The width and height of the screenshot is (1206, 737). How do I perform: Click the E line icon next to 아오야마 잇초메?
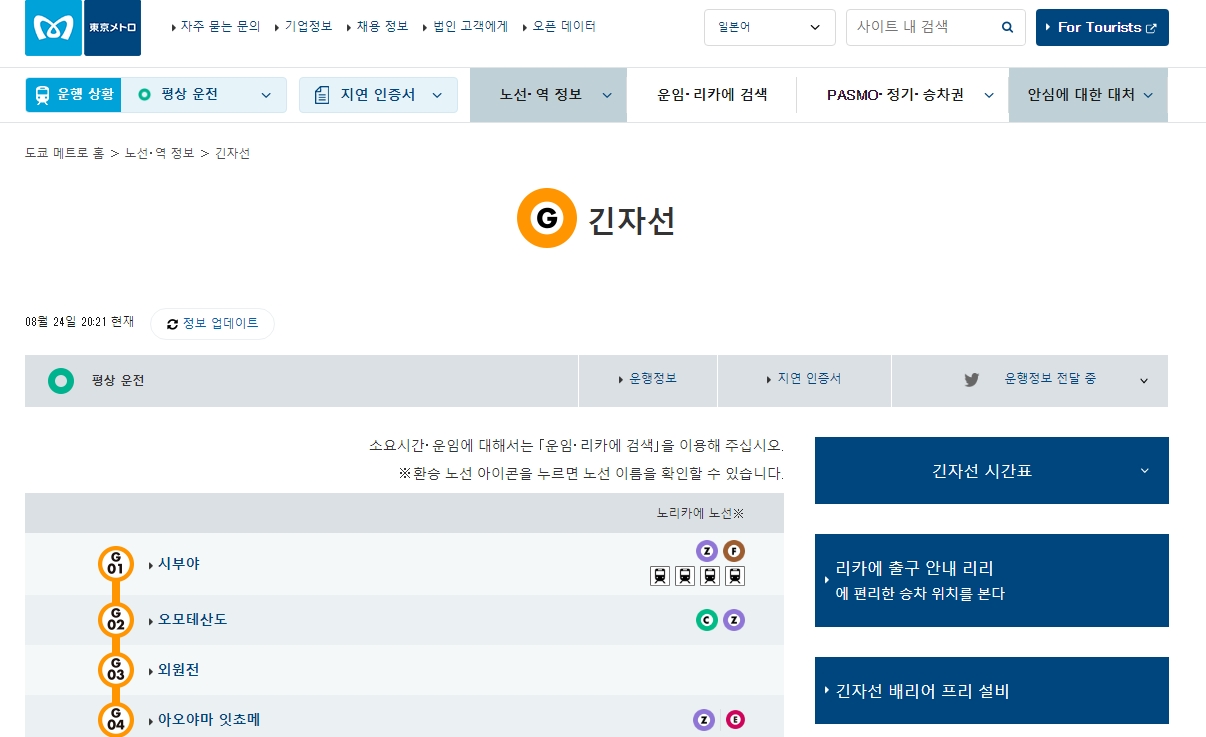point(734,718)
